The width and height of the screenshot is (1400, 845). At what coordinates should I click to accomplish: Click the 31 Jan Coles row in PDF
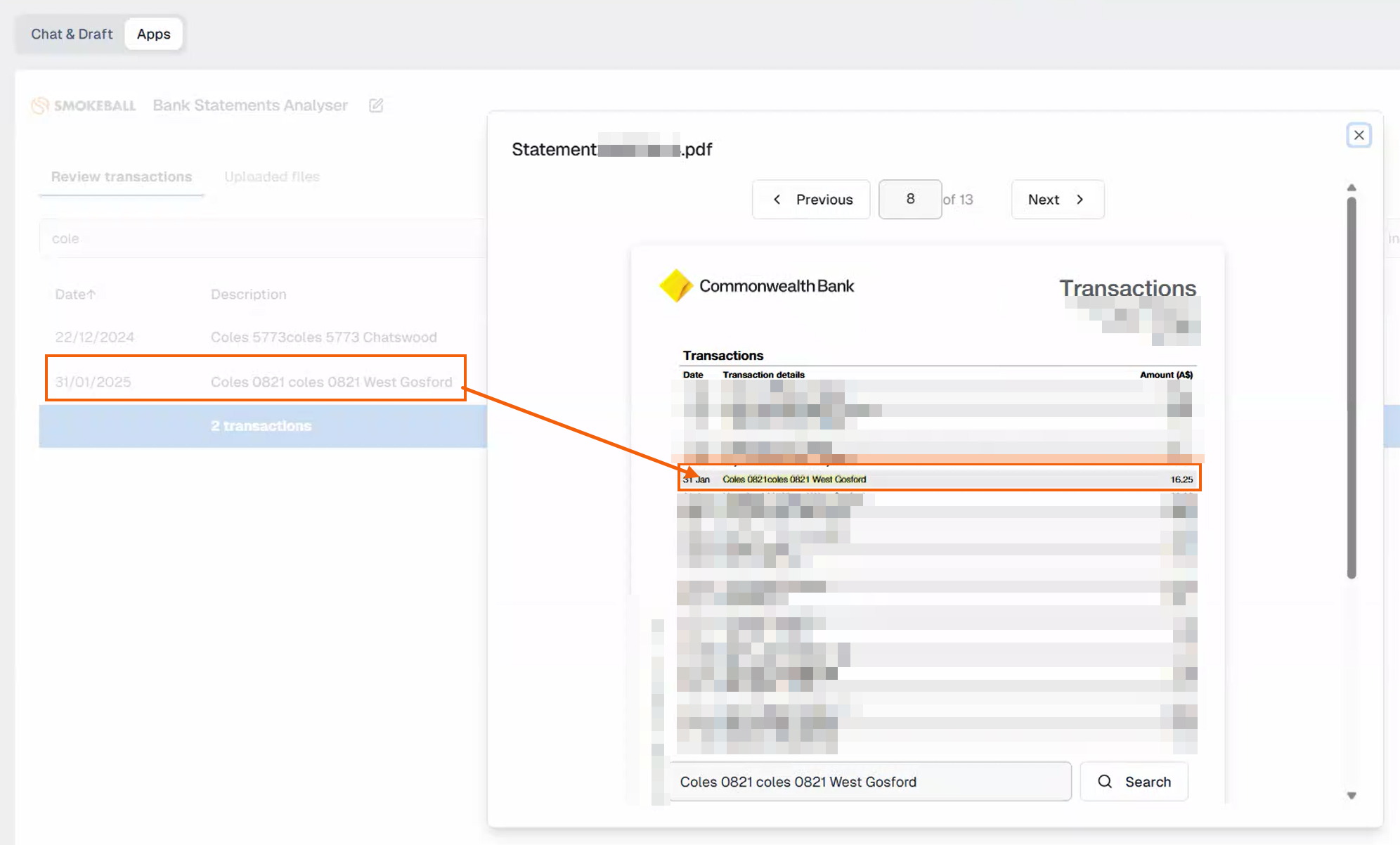pyautogui.click(x=939, y=478)
